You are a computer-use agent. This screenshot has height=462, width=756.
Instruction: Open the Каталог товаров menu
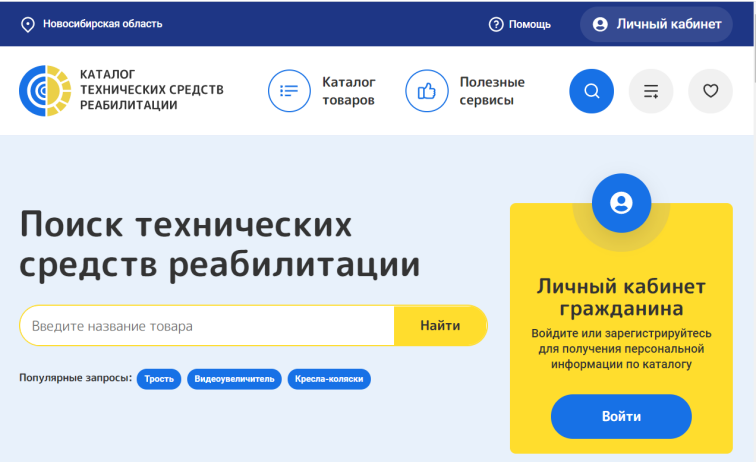[x=349, y=91]
